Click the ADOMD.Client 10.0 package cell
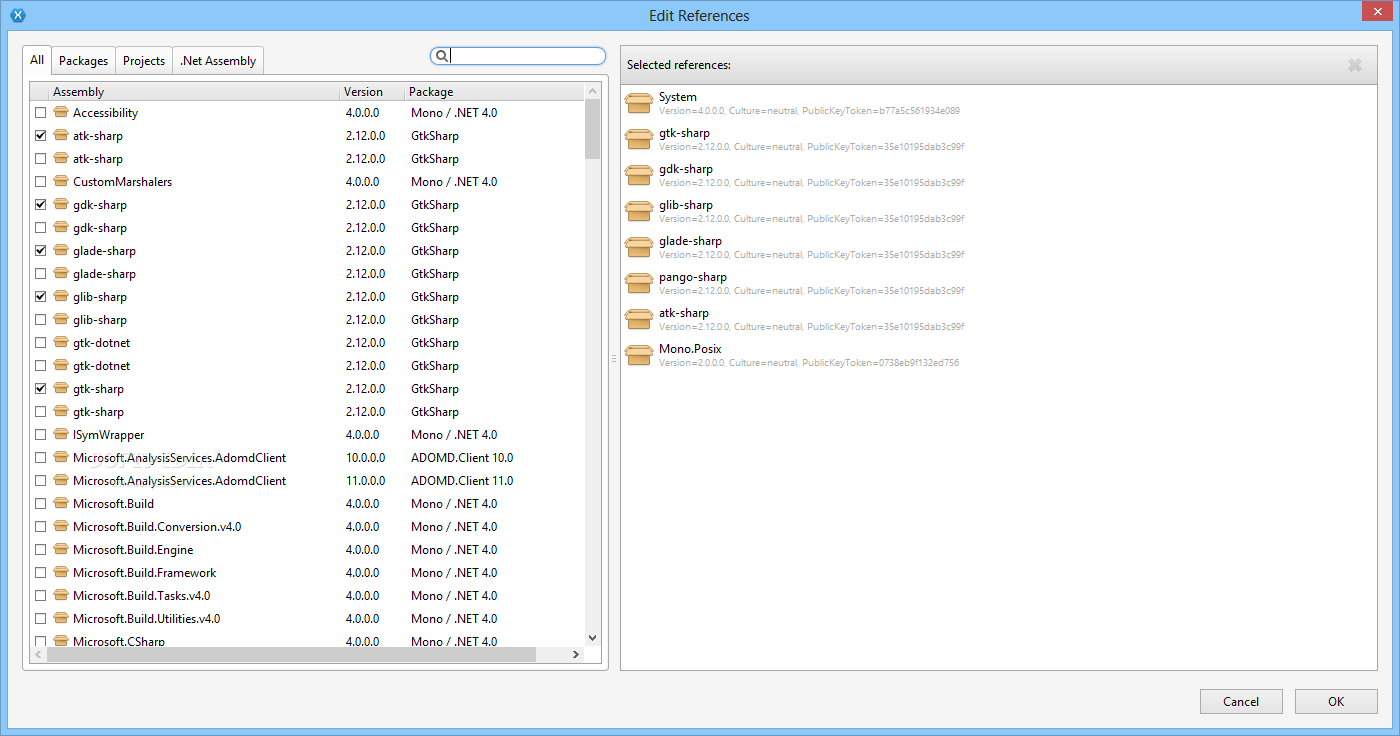 [x=462, y=458]
